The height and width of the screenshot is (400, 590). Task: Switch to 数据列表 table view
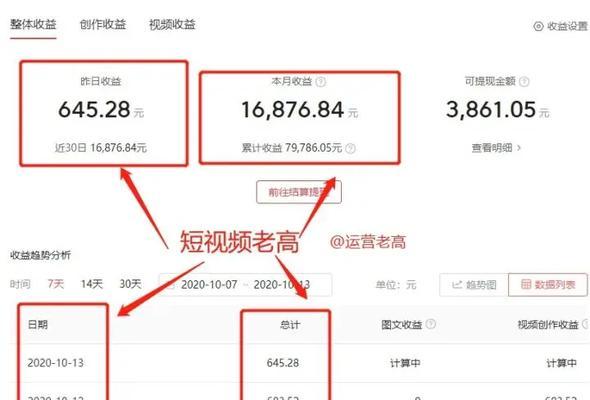pyautogui.click(x=548, y=285)
